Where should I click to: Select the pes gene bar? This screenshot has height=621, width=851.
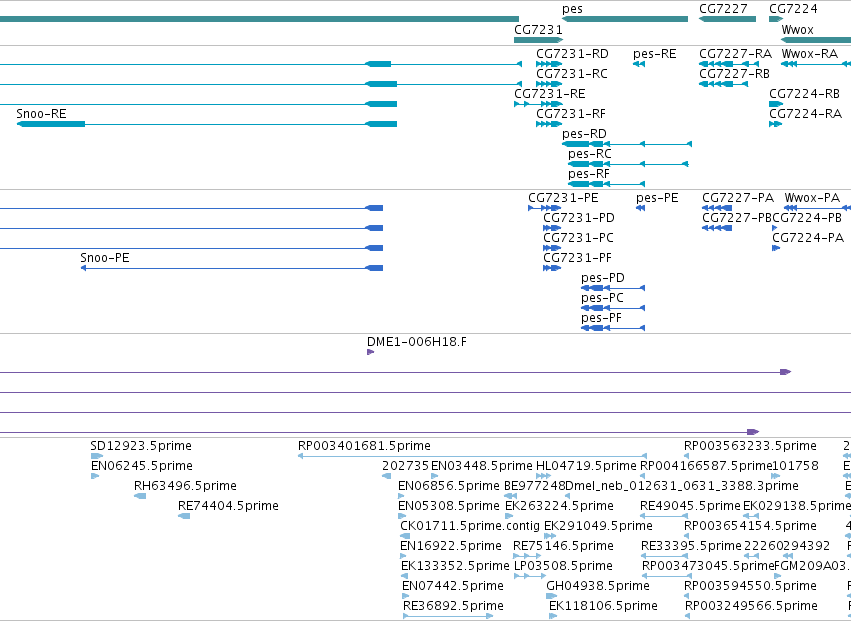(625, 19)
